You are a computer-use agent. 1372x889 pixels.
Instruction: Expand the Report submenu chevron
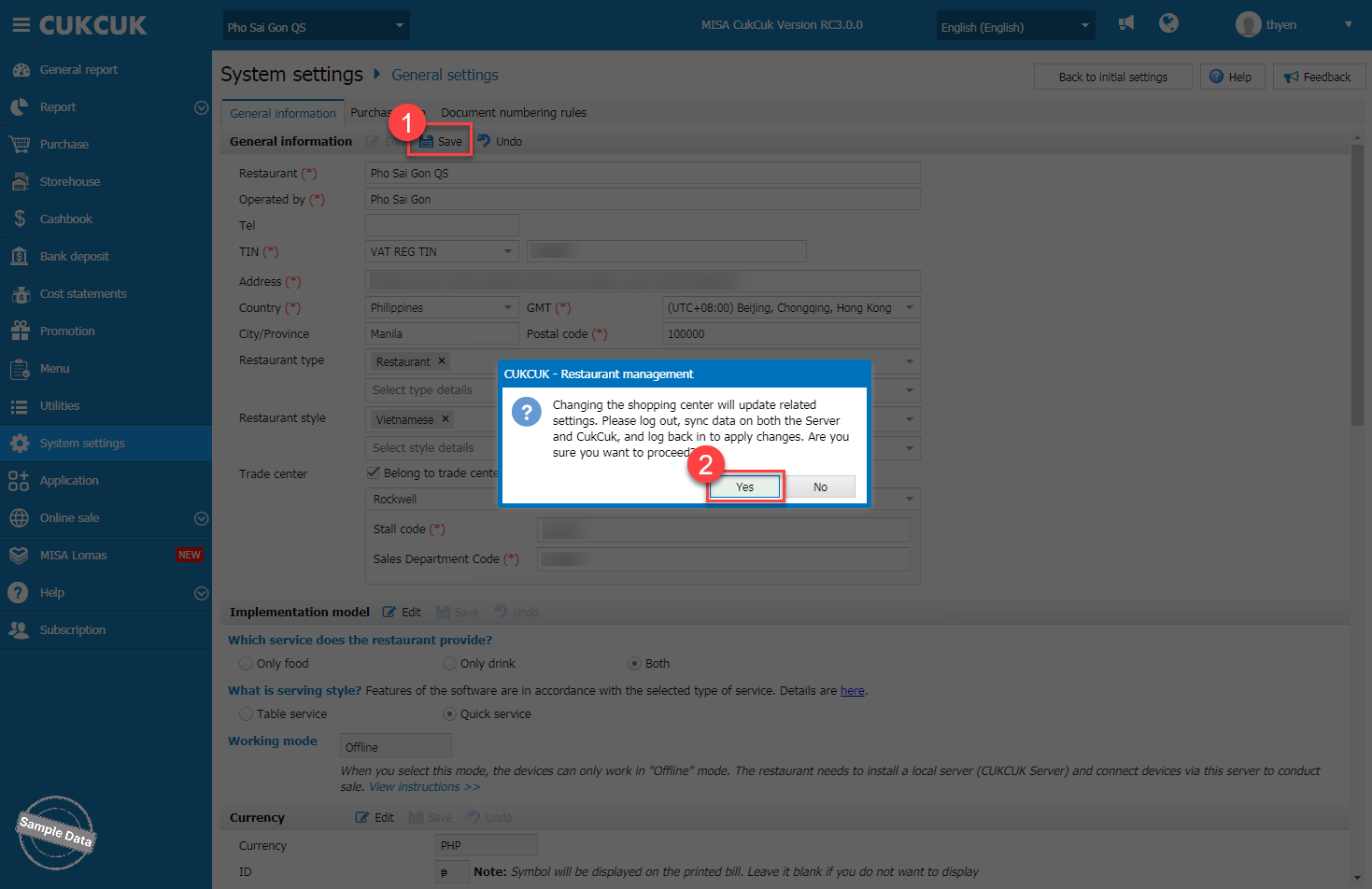(201, 108)
